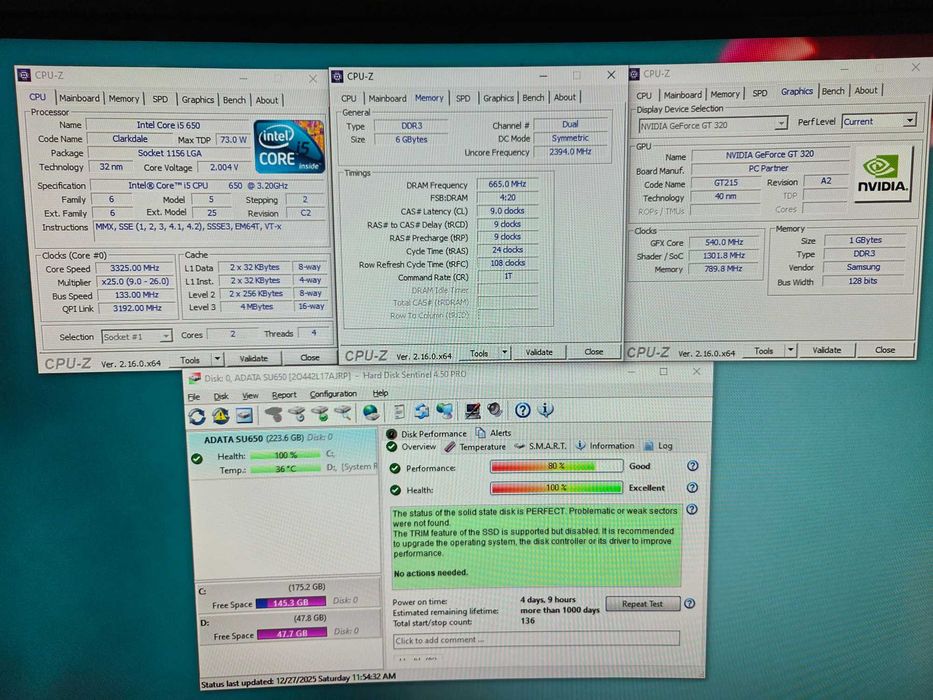Click the help icon beside Health Excellent
The image size is (933, 700).
[x=692, y=487]
